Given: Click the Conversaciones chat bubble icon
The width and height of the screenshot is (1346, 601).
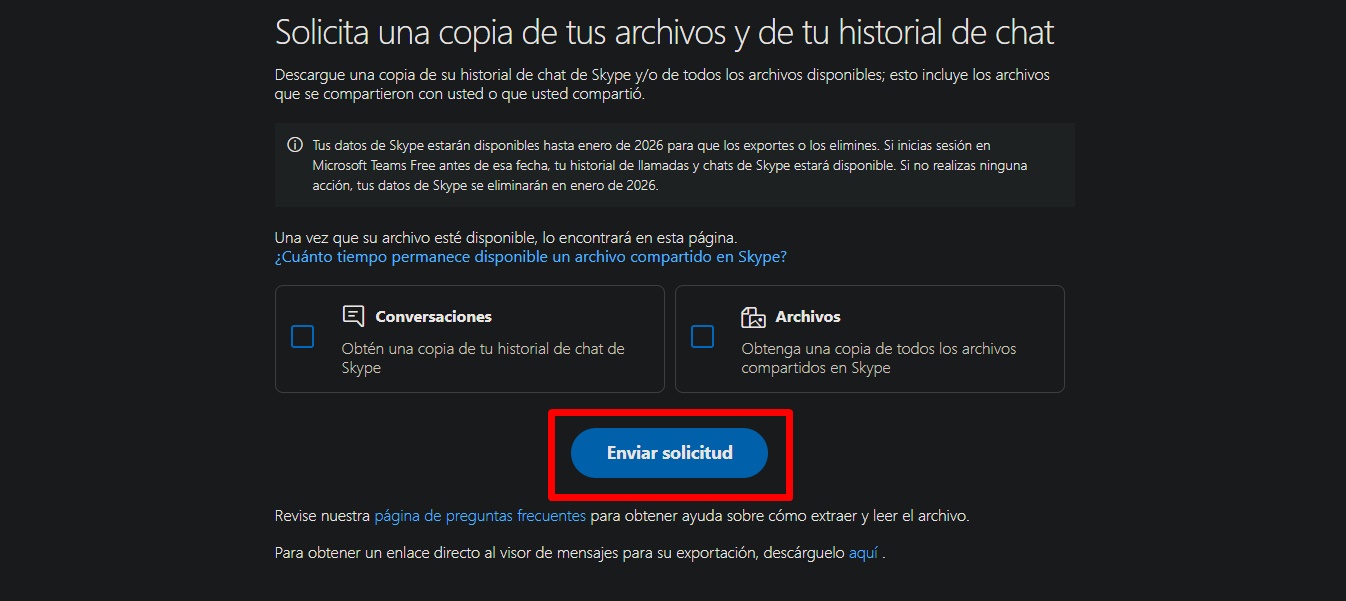Looking at the screenshot, I should pyautogui.click(x=353, y=316).
